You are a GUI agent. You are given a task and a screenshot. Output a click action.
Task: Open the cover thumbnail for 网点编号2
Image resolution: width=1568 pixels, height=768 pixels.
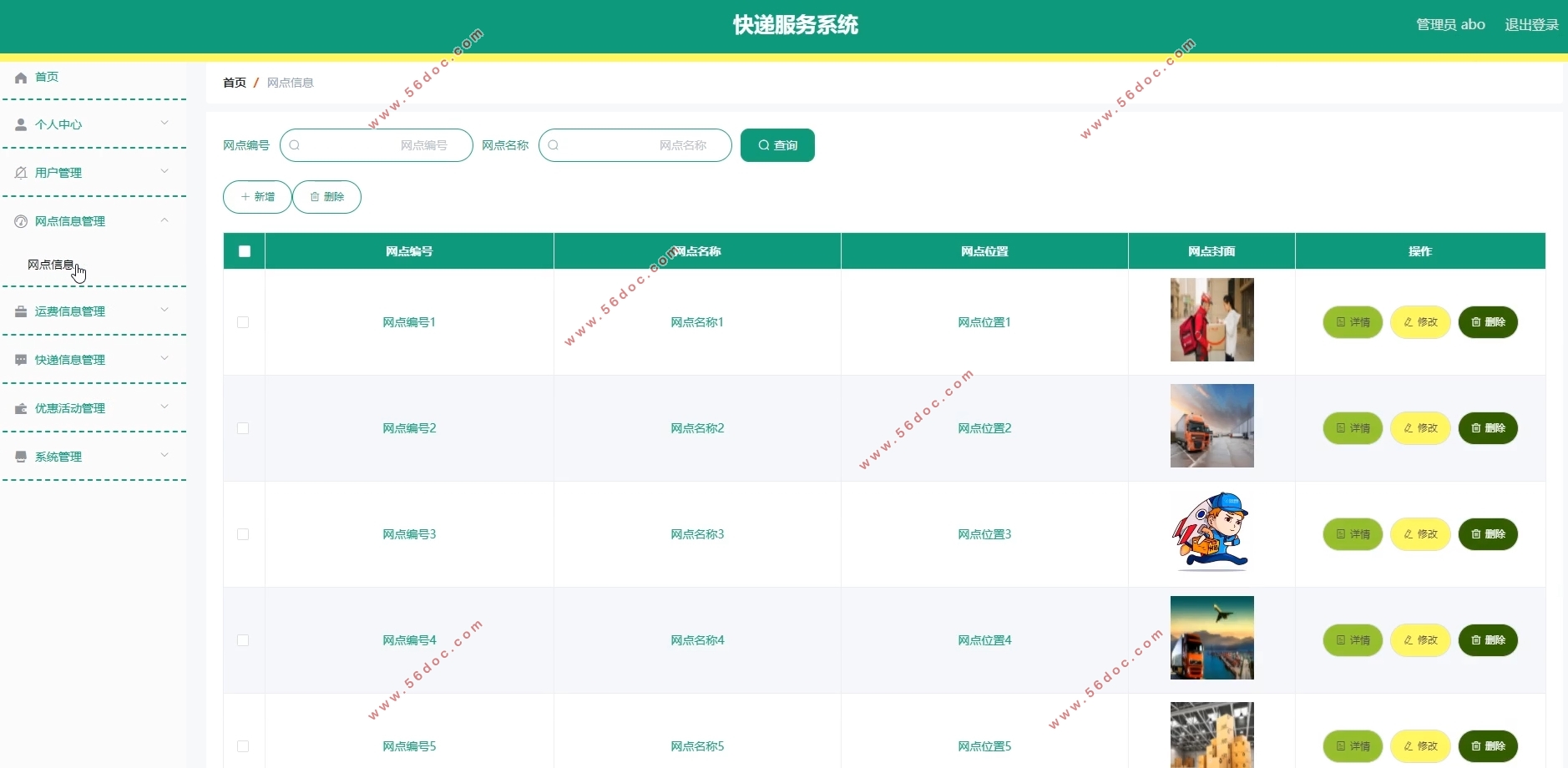(1211, 426)
